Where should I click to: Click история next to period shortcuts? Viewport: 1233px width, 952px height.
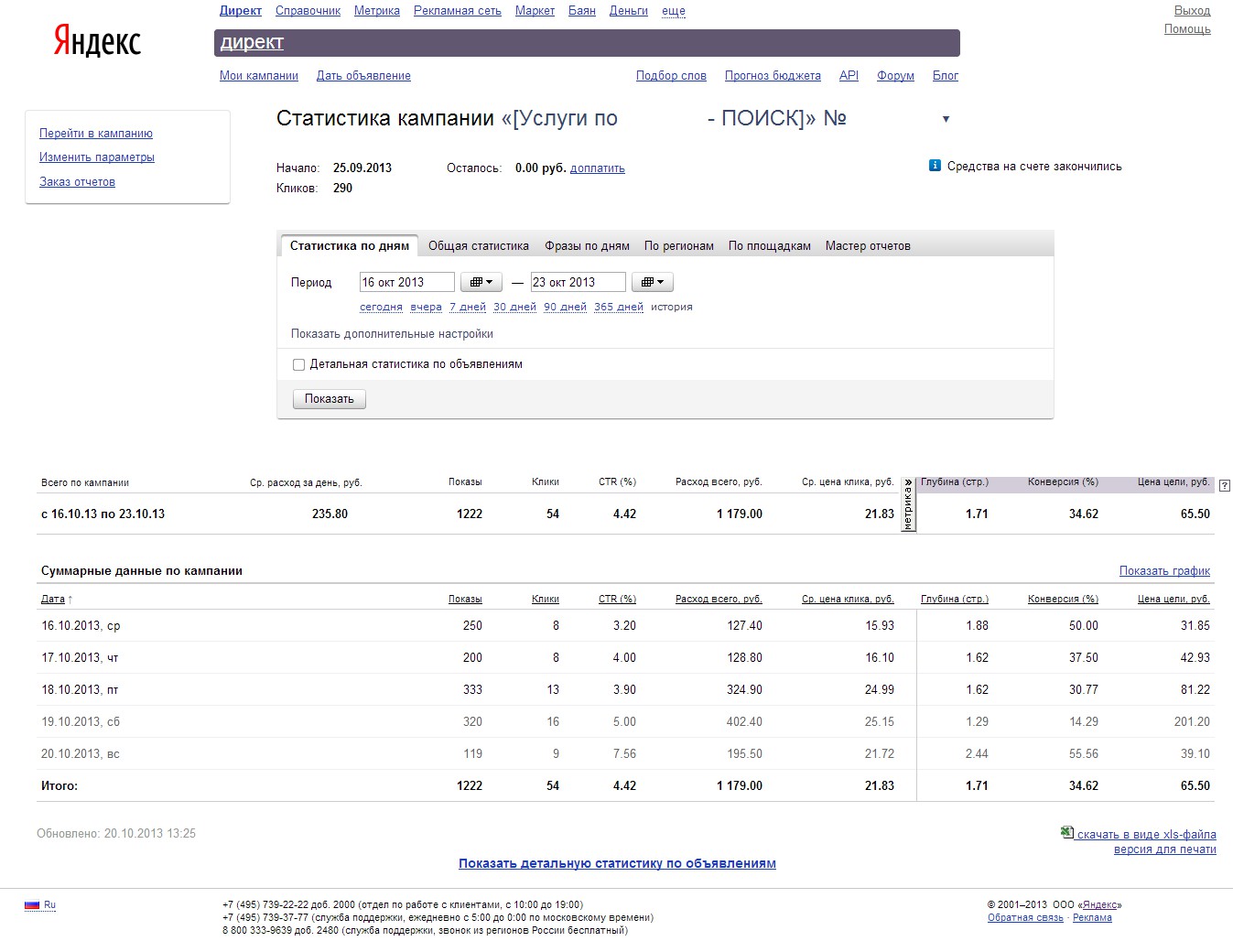click(672, 307)
